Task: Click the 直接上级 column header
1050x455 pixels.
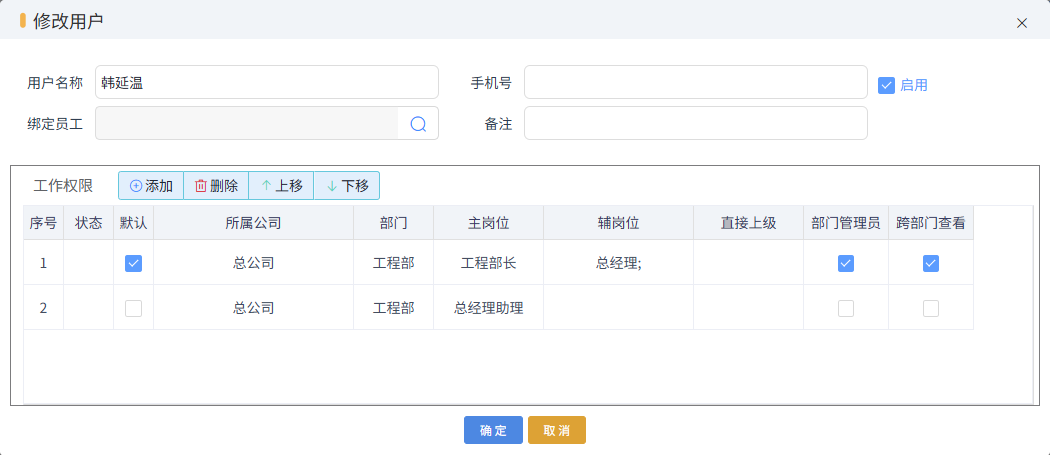Action: [749, 223]
